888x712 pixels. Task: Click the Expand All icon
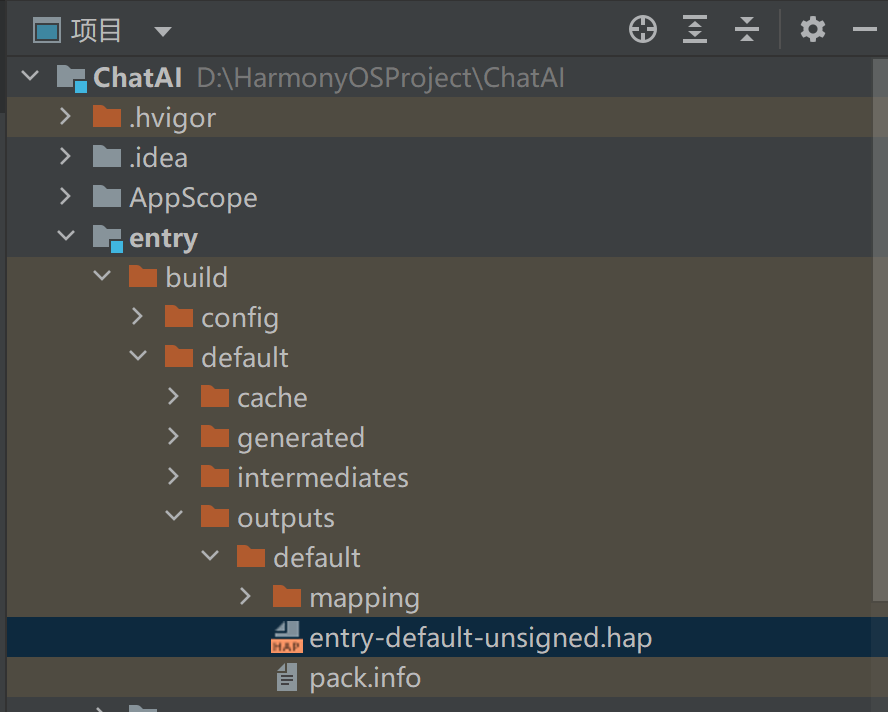click(x=695, y=29)
